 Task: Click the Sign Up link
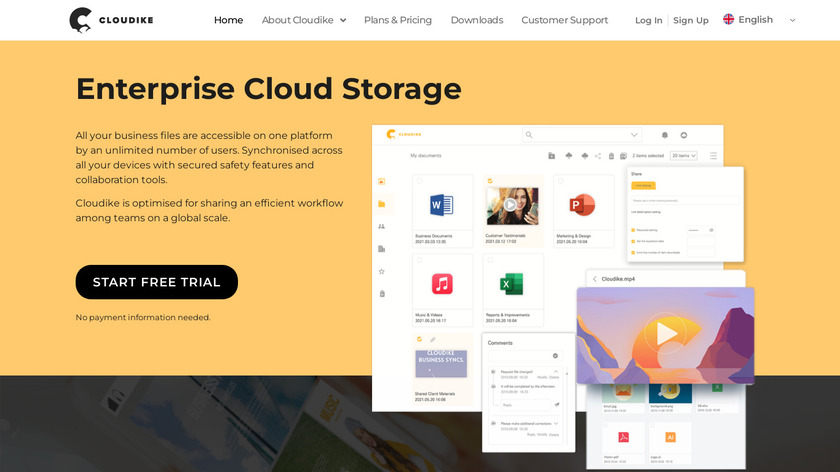tap(691, 20)
